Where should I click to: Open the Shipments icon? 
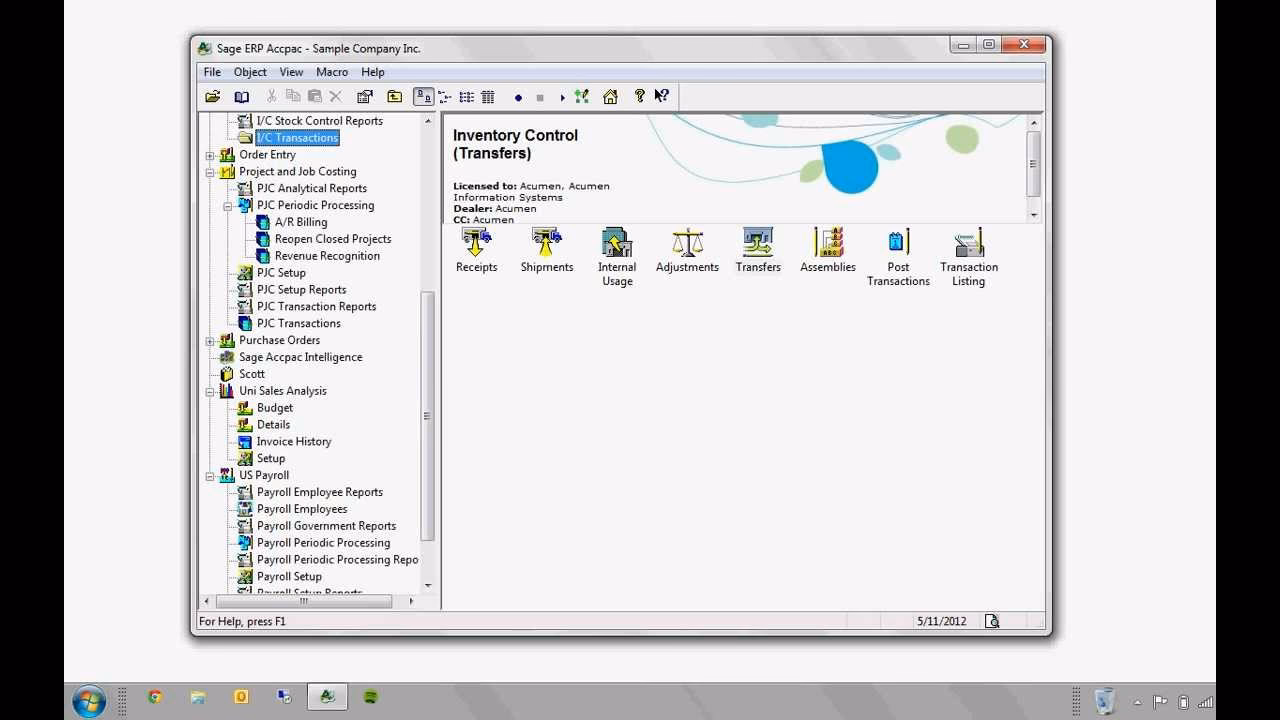pyautogui.click(x=546, y=247)
